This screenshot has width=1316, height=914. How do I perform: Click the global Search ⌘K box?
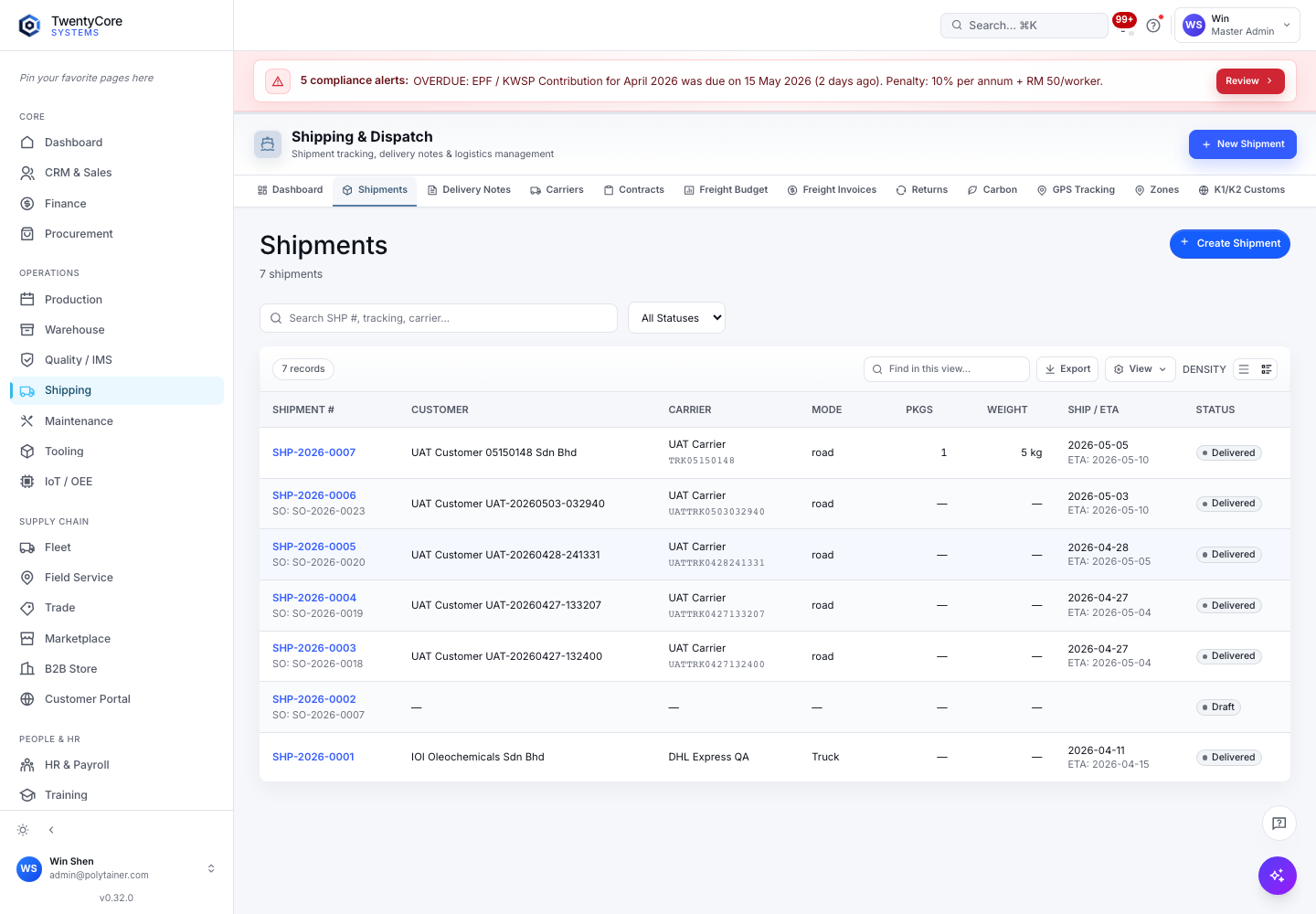[1024, 26]
